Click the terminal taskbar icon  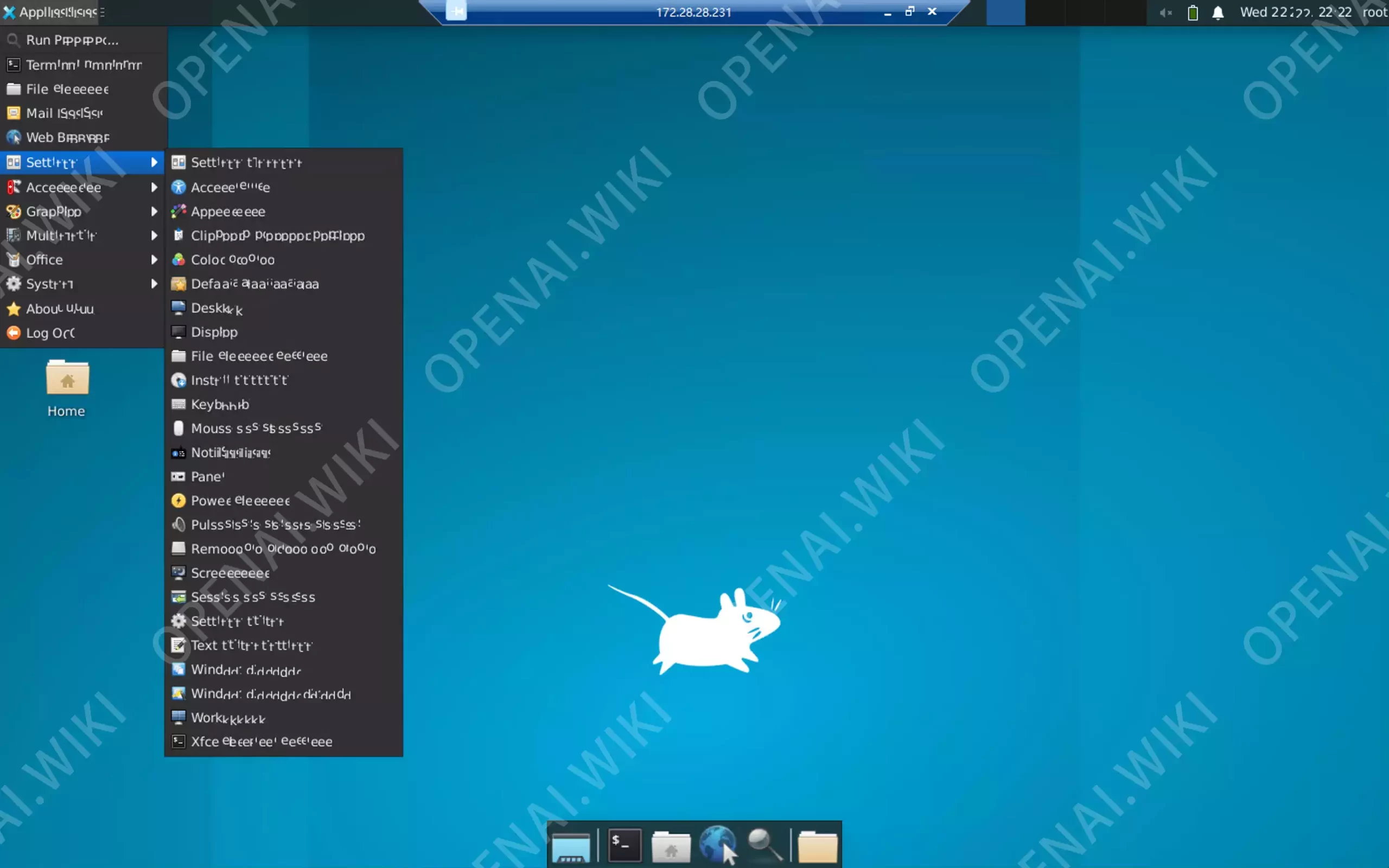pos(623,845)
